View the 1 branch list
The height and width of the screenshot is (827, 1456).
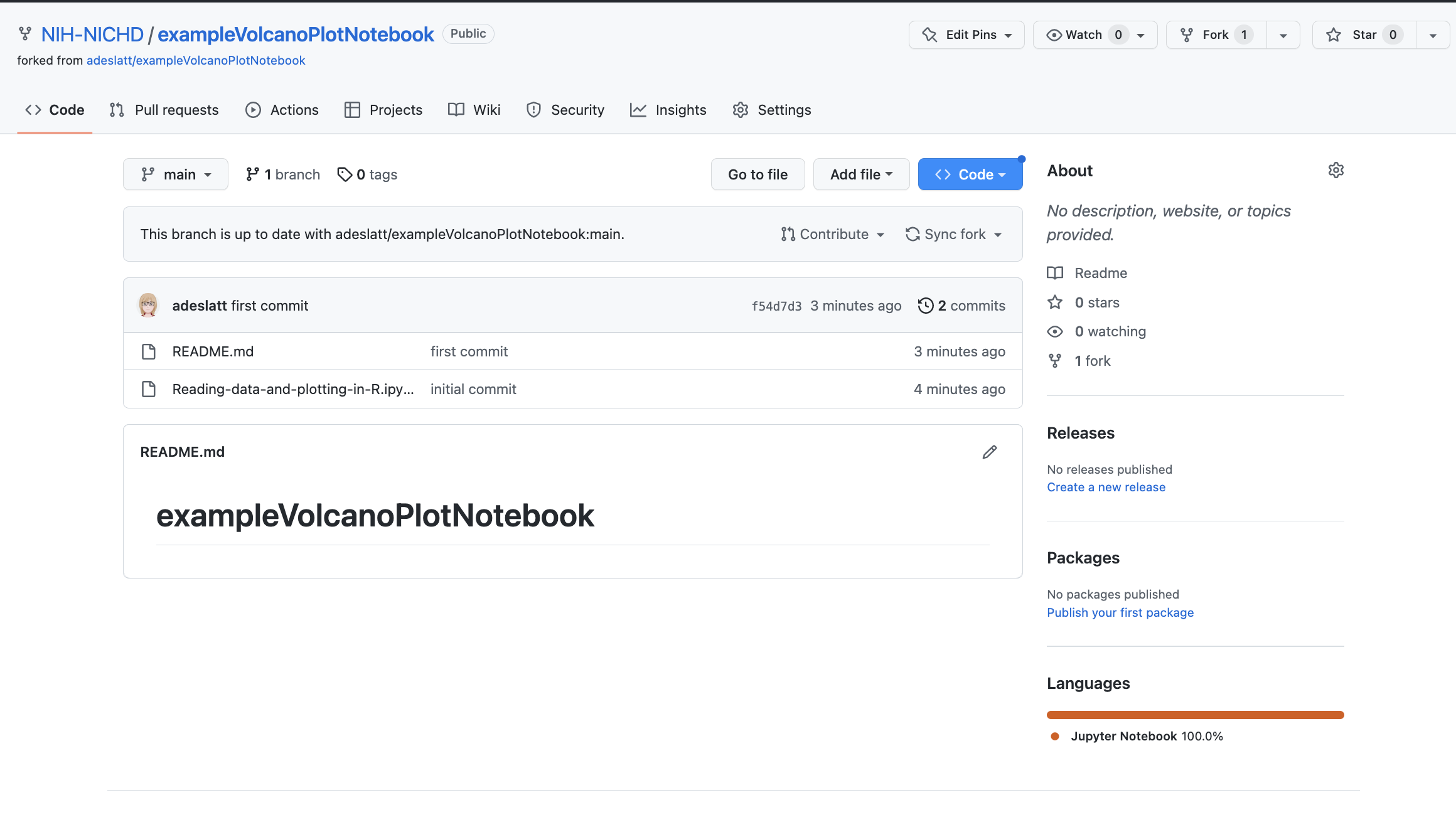pyautogui.click(x=282, y=174)
